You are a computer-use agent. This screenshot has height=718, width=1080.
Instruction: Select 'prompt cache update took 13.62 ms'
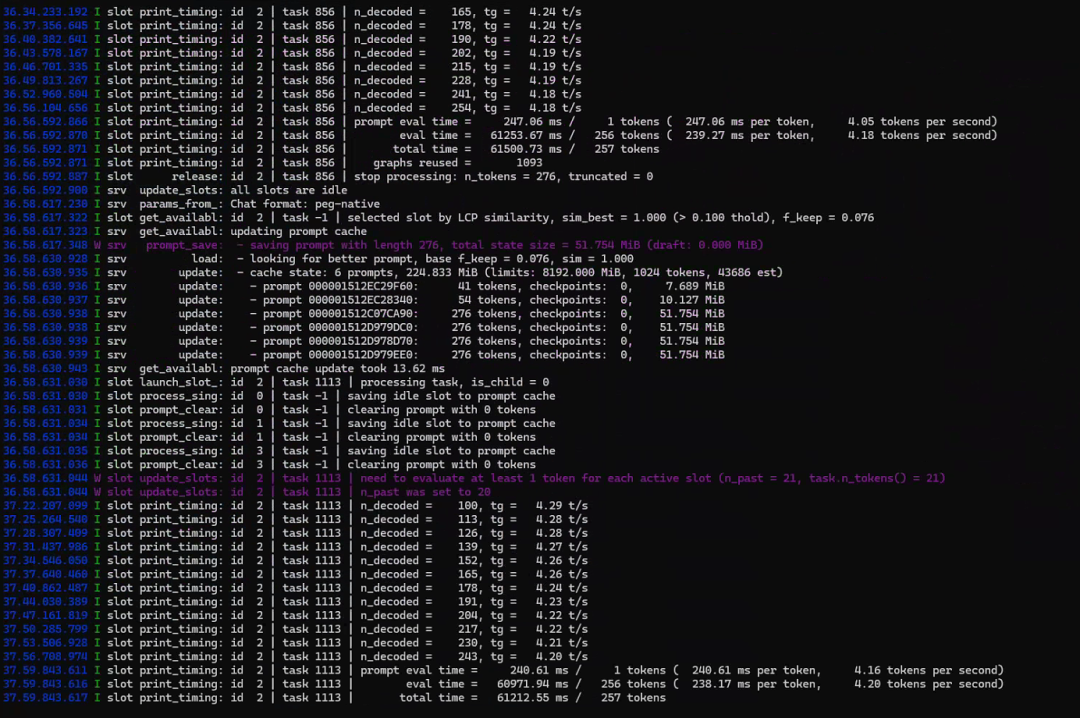coord(338,369)
